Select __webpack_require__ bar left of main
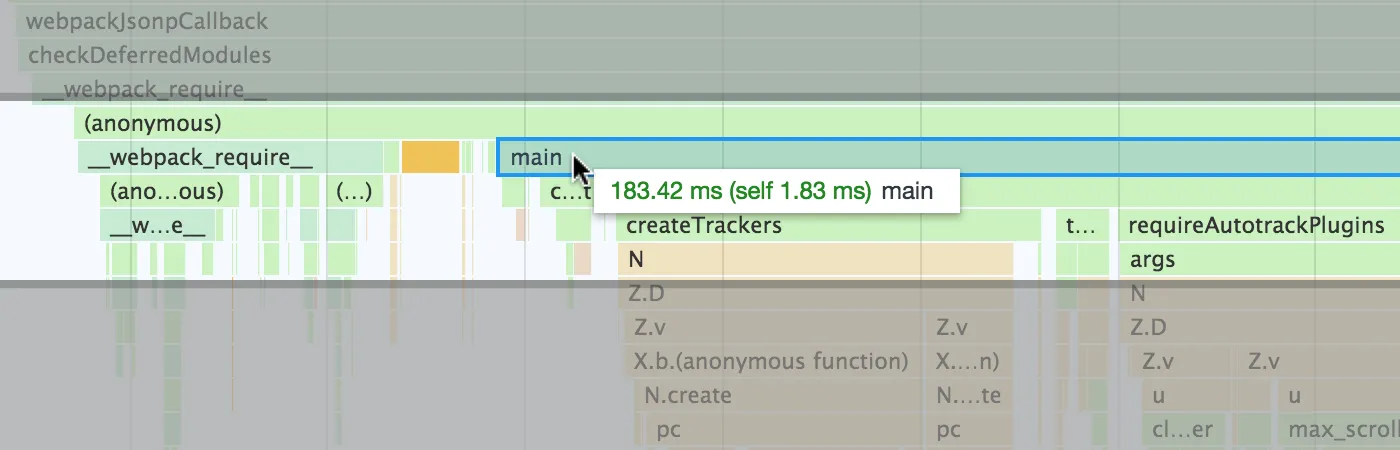Screen dimensions: 1400x450 [x=200, y=157]
